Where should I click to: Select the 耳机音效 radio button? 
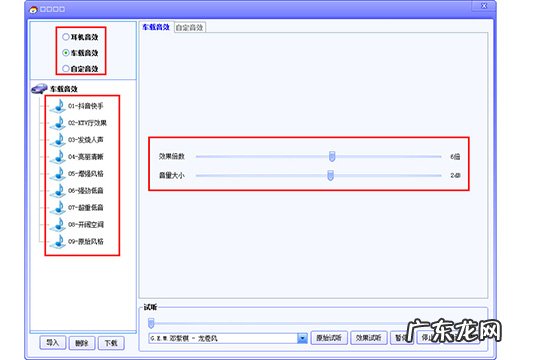click(x=65, y=37)
